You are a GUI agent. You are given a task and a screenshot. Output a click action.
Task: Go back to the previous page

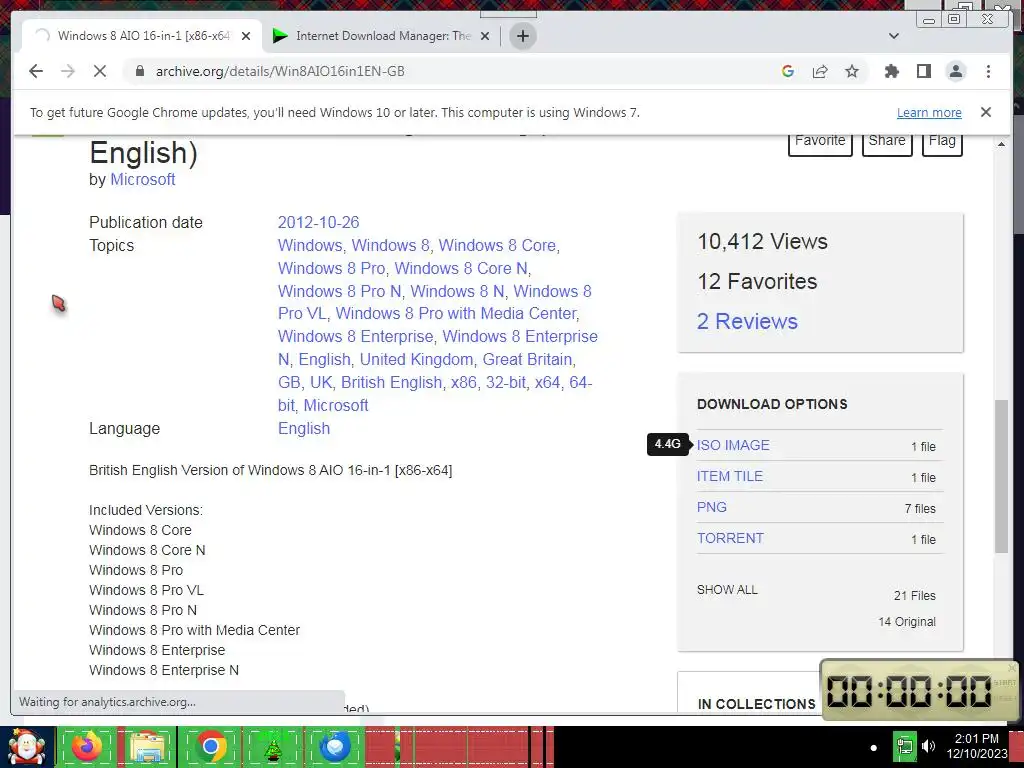coord(36,71)
